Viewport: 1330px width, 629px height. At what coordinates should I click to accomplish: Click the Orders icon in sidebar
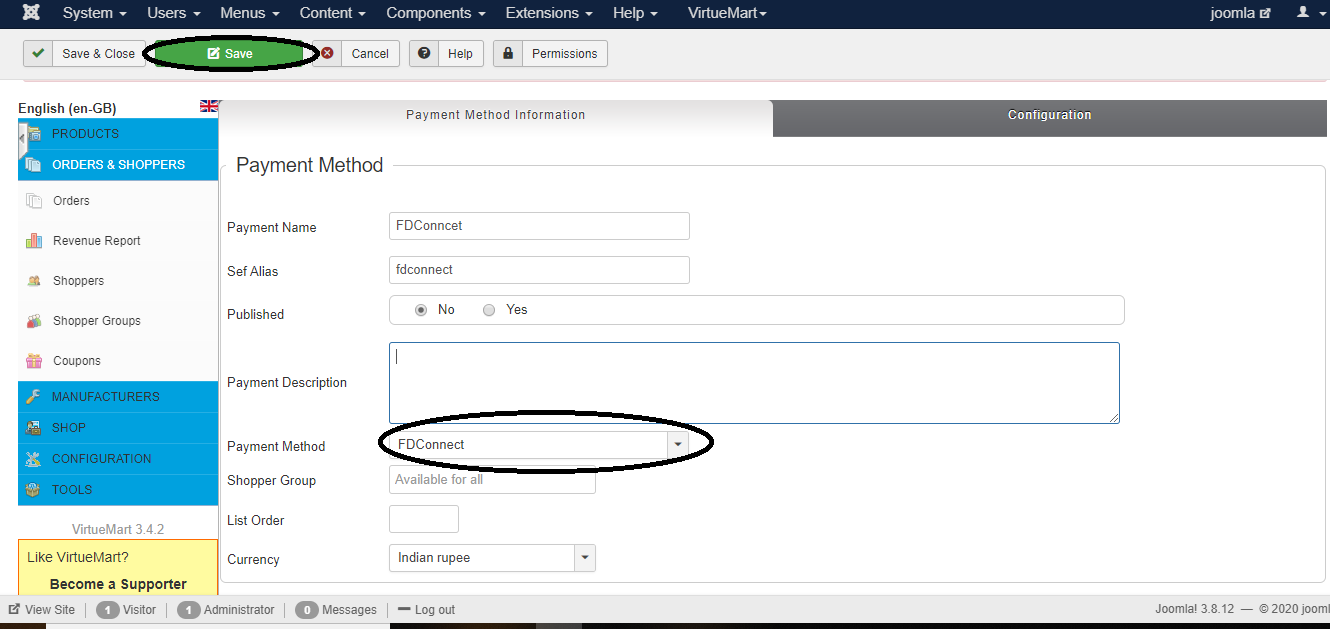pos(34,201)
